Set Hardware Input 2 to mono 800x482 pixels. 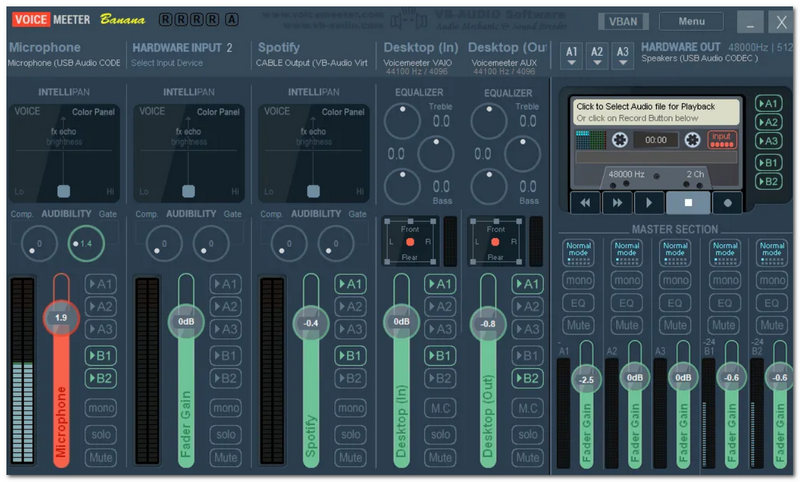tap(226, 408)
